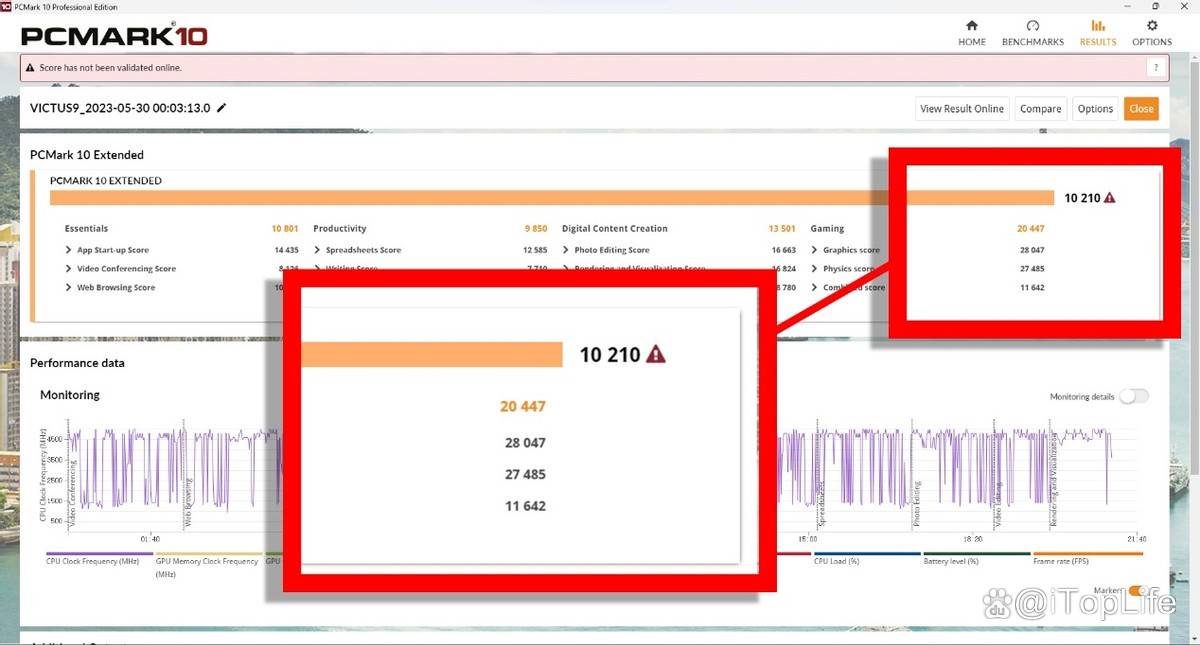Click the pencil icon to rename the result

click(x=222, y=108)
